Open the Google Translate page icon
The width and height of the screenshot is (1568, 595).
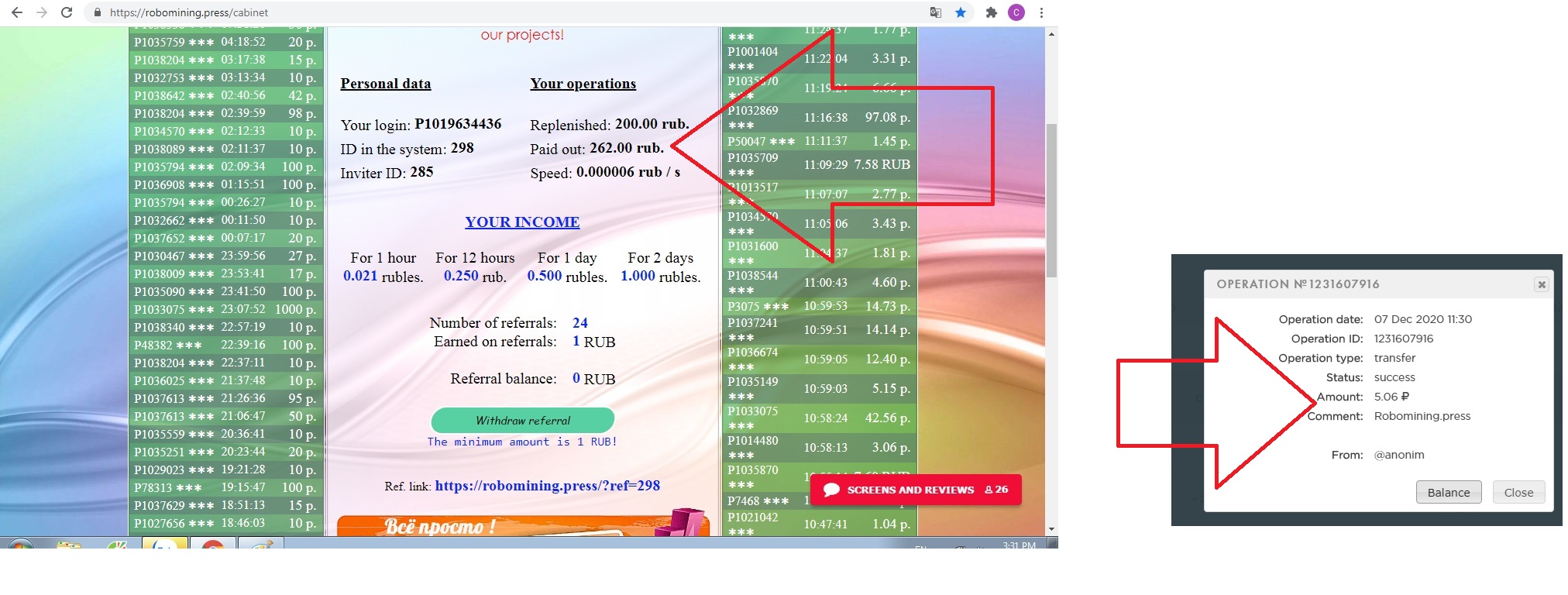click(936, 12)
